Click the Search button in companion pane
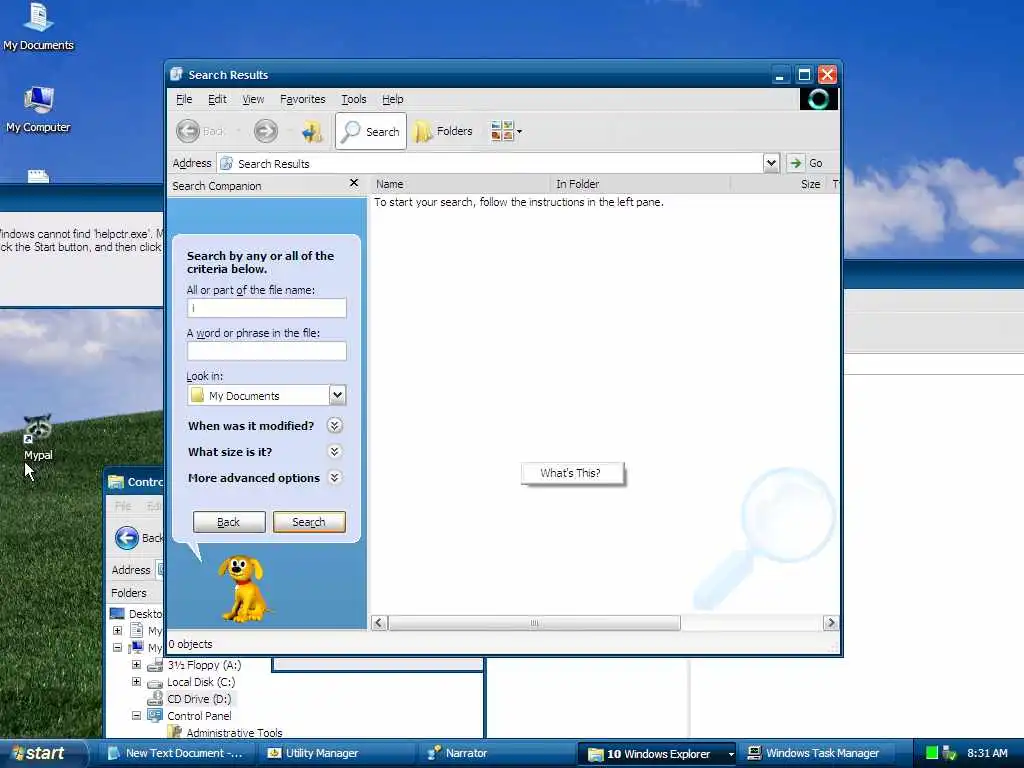1024x768 pixels. pos(309,522)
